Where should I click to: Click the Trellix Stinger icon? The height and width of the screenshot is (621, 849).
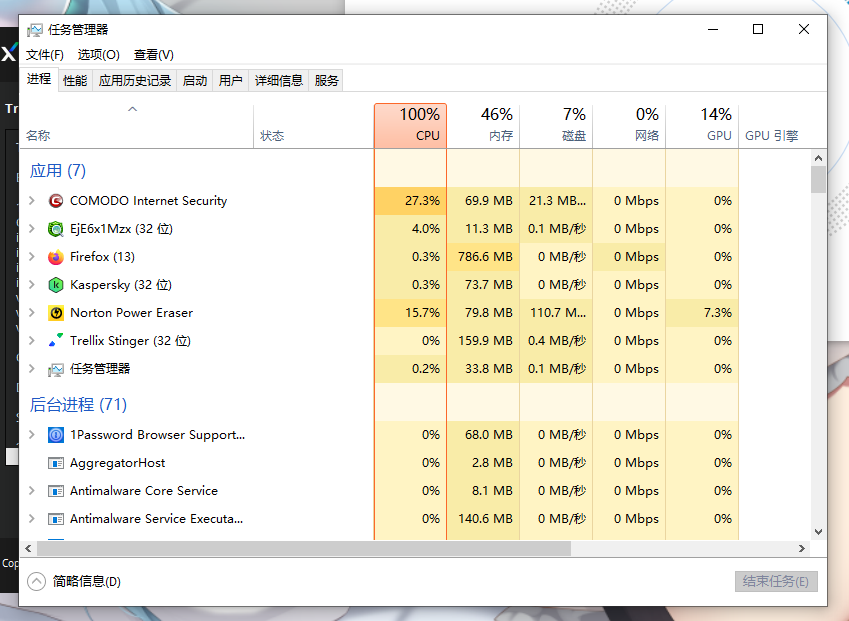point(56,341)
